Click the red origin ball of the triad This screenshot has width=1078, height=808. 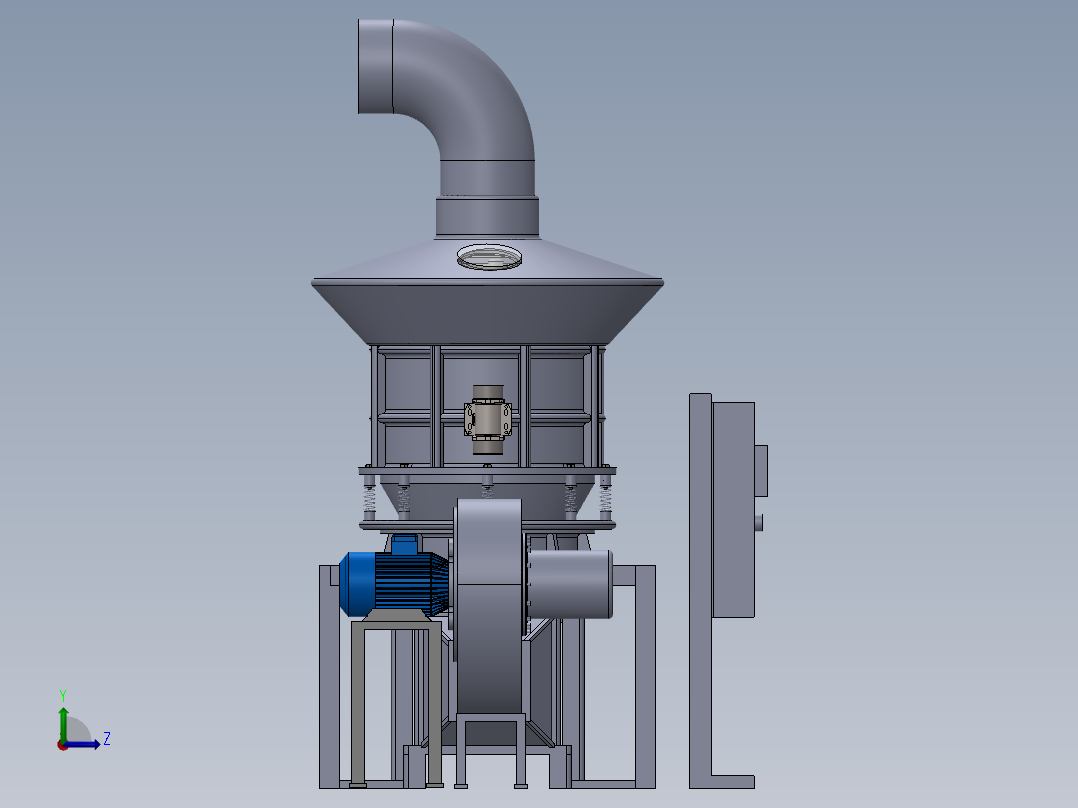pos(62,745)
